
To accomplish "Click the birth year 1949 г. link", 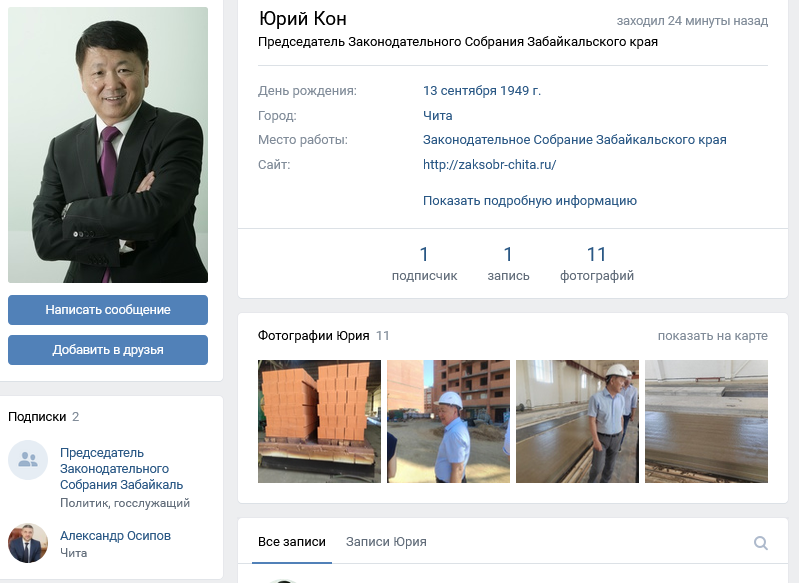I will [520, 91].
